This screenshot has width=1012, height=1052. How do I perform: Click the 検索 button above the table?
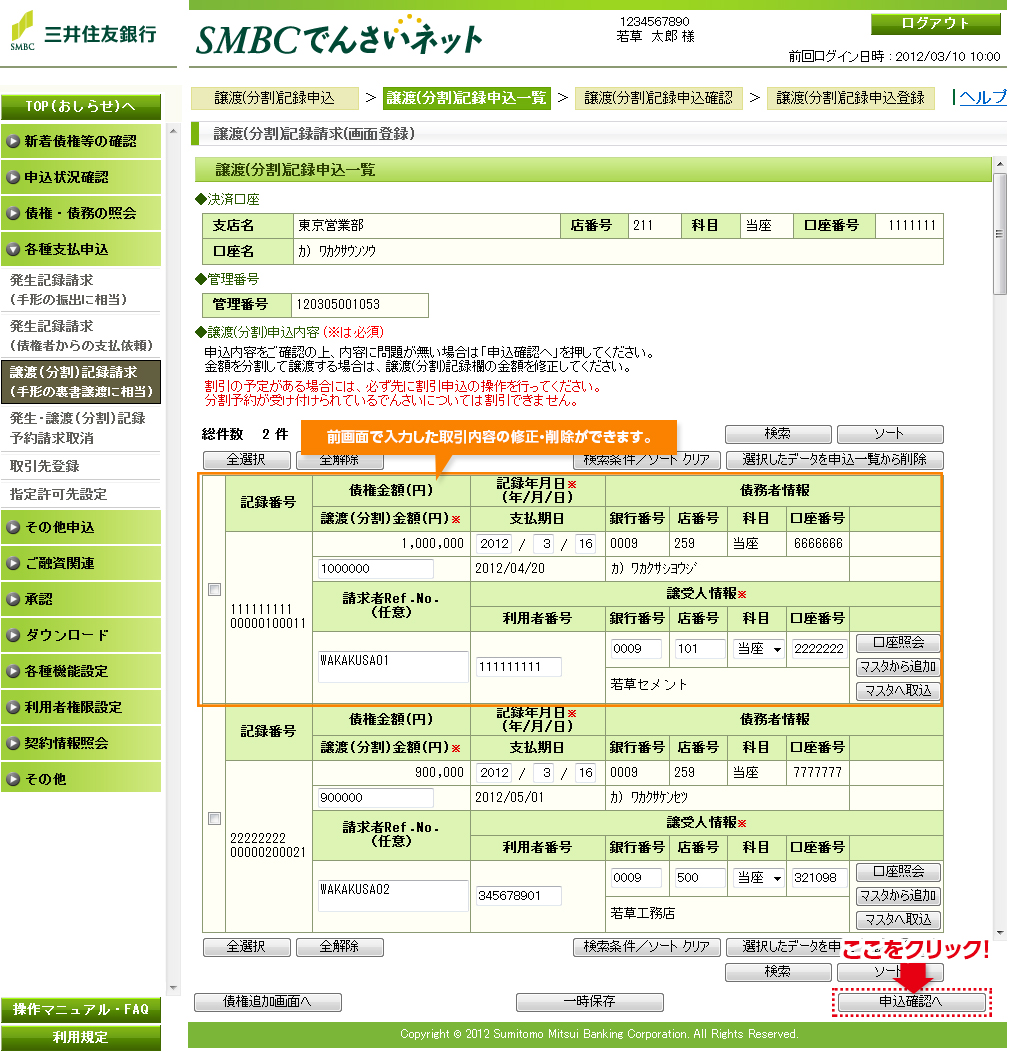pyautogui.click(x=778, y=434)
